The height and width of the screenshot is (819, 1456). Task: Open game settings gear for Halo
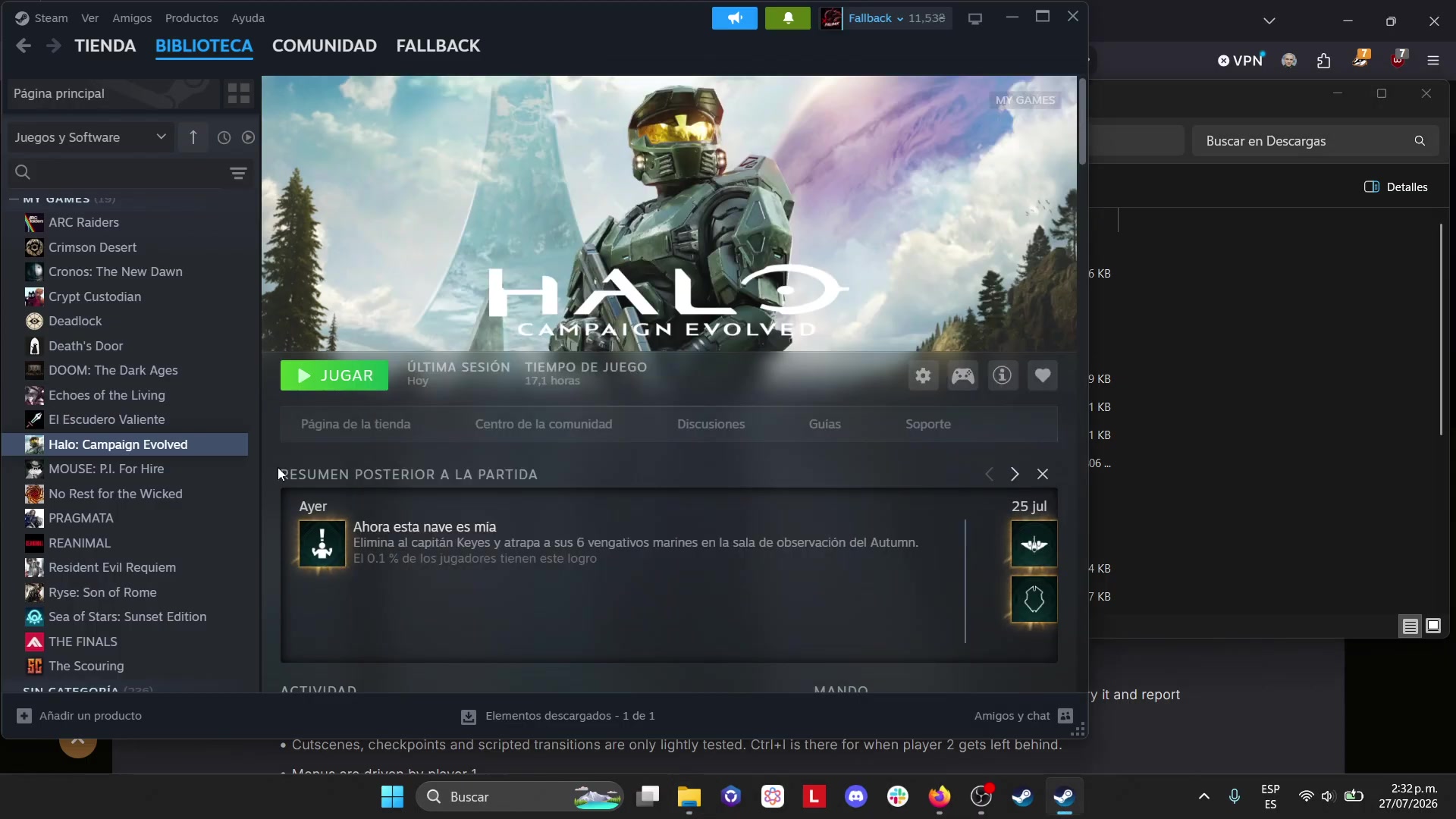[x=923, y=375]
